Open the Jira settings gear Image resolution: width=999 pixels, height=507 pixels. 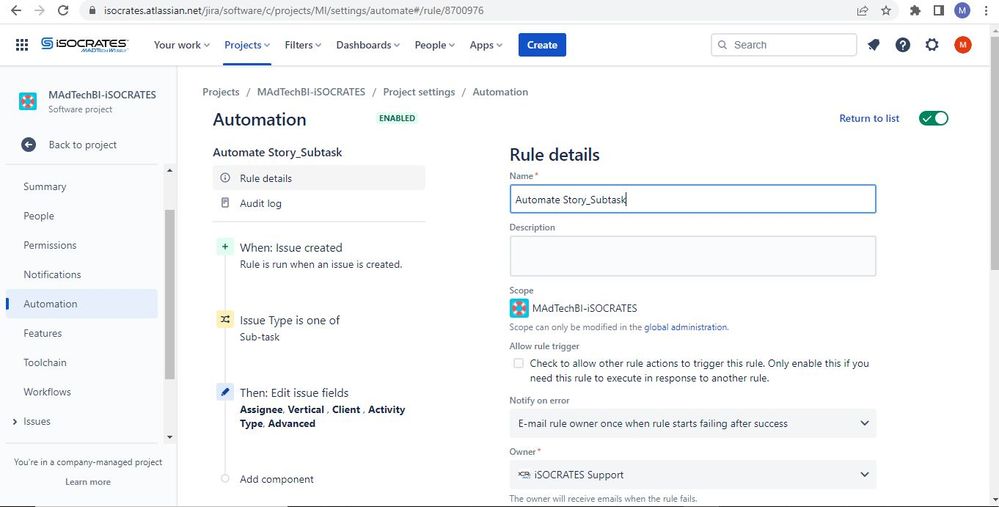coord(932,45)
